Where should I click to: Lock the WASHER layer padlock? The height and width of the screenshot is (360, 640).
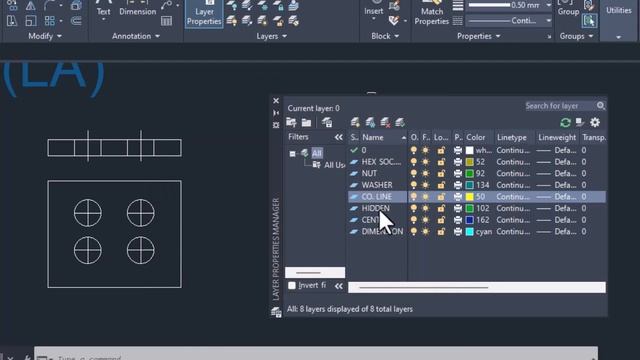(441, 185)
